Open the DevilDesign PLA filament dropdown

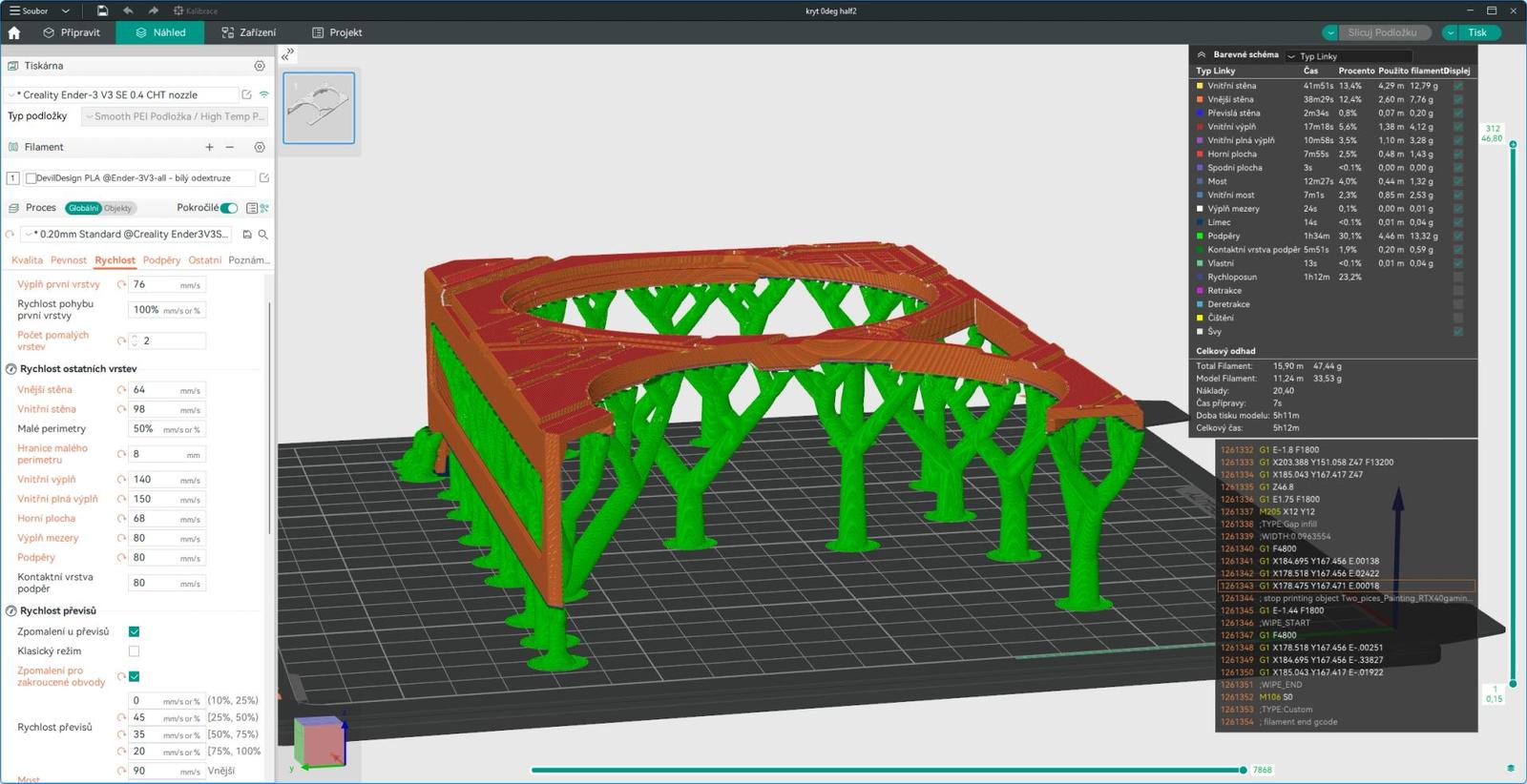(140, 177)
